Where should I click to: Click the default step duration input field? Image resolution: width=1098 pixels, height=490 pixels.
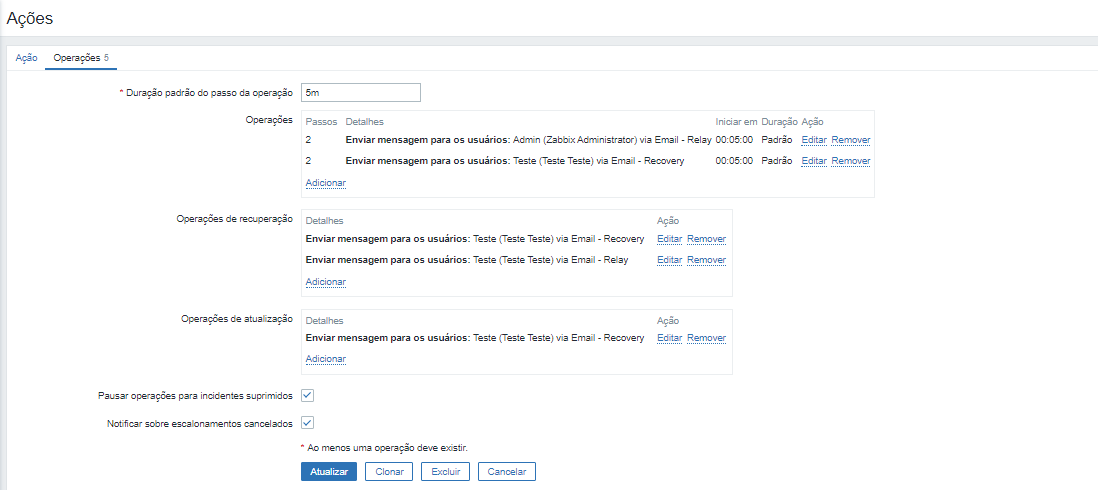coord(361,92)
